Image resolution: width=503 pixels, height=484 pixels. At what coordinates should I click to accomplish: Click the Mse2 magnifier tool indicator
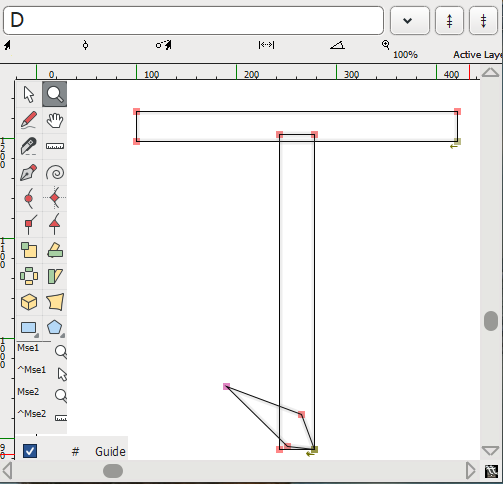pos(61,395)
